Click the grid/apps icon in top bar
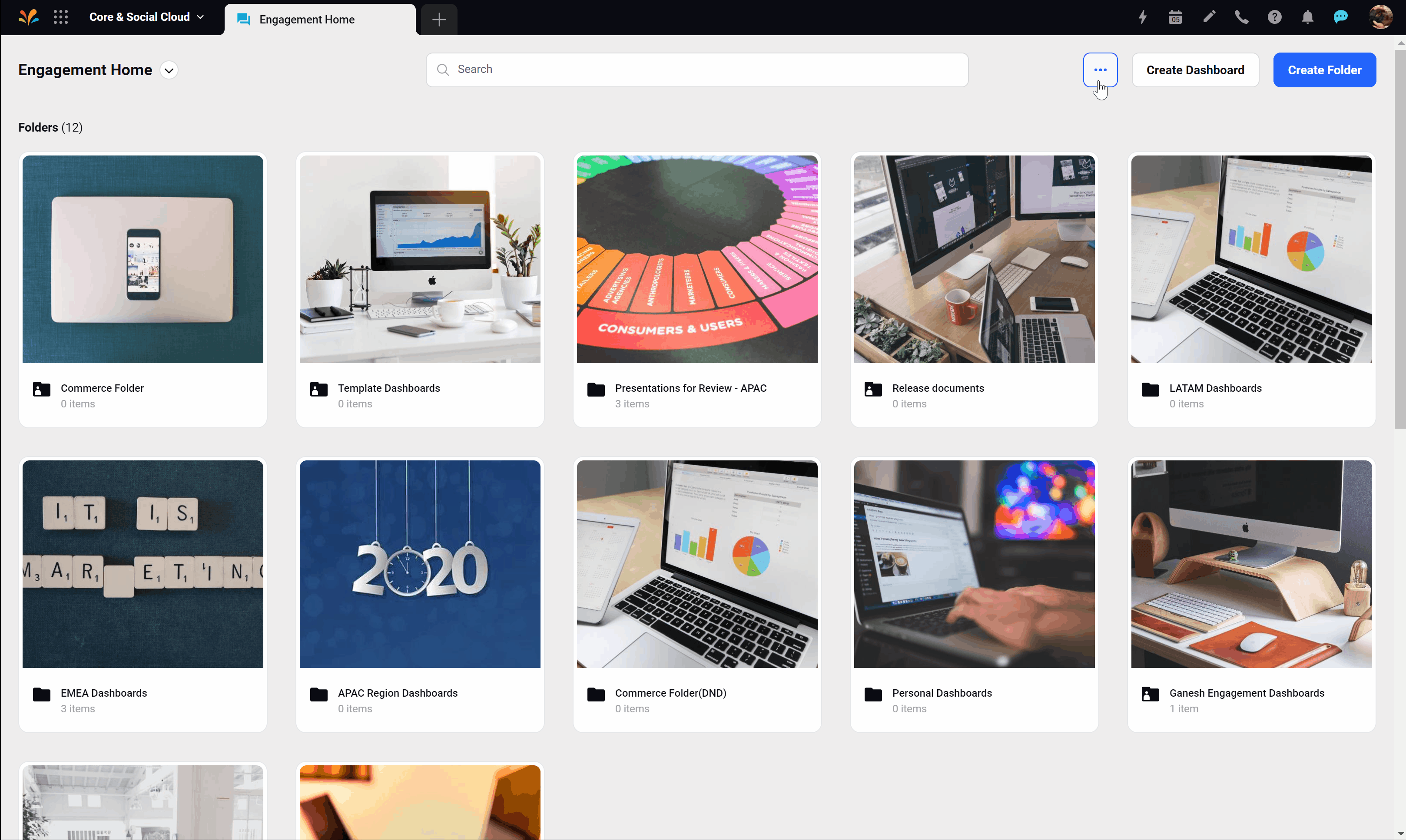Viewport: 1406px width, 840px height. pos(60,18)
